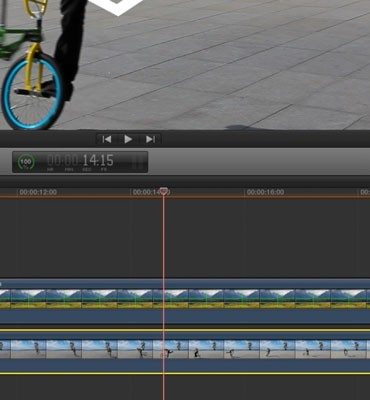Click the rightmost dancer thumbnail frame

[x=350, y=349]
